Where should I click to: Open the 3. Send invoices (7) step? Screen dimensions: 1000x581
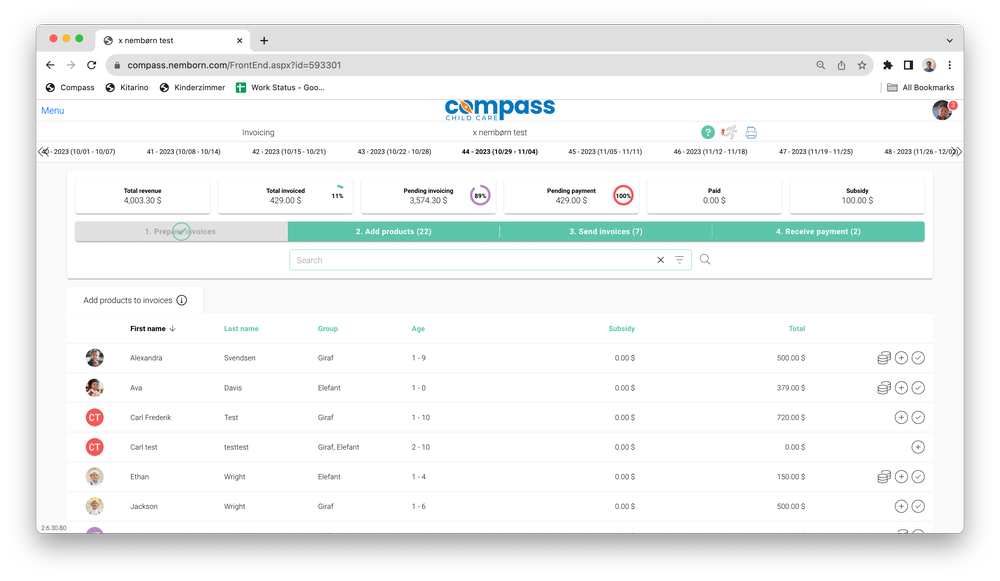click(606, 232)
